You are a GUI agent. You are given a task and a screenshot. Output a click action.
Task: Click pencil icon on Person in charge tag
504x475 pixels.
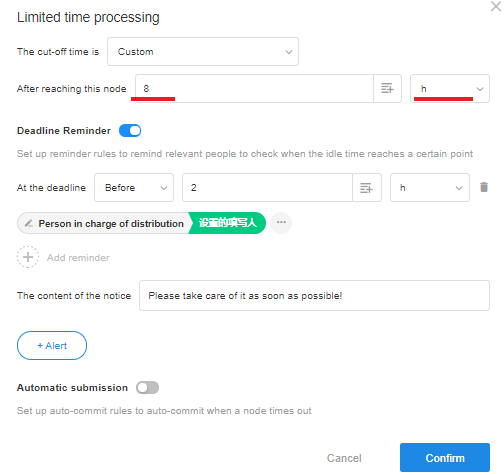coord(29,223)
